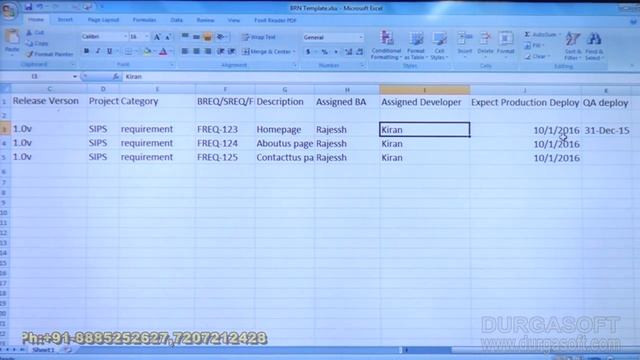Toggle Italic formatting

click(98, 51)
